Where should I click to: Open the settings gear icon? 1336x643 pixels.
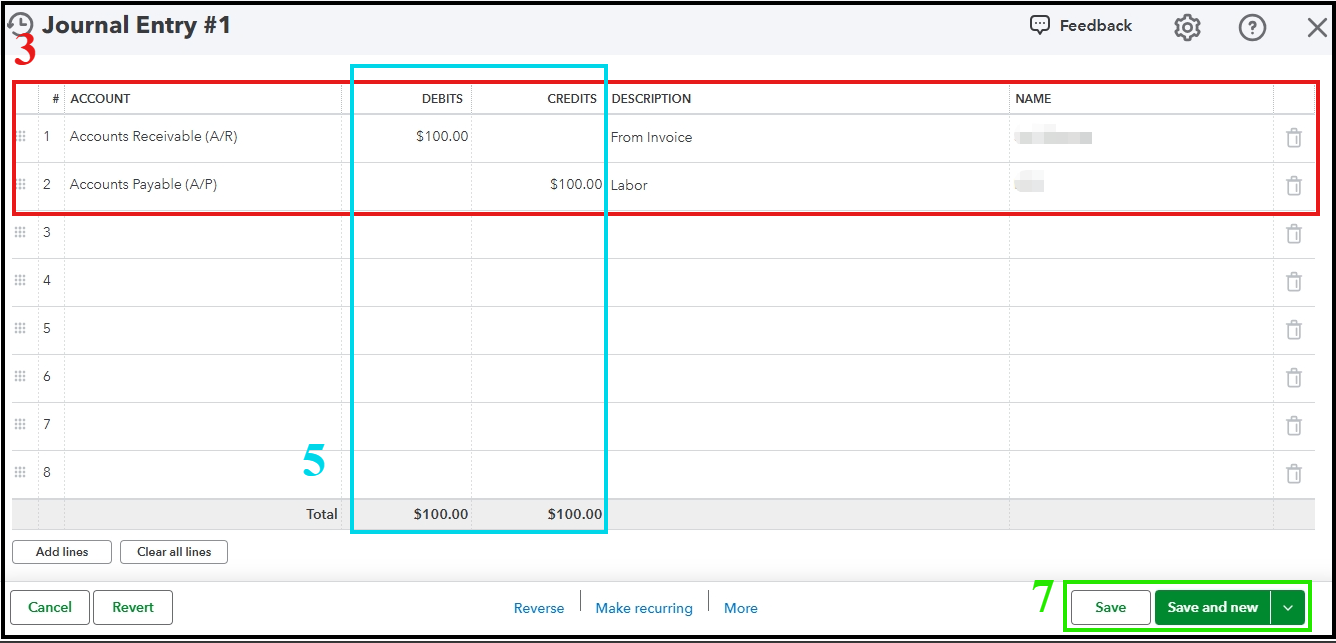coord(1187,27)
